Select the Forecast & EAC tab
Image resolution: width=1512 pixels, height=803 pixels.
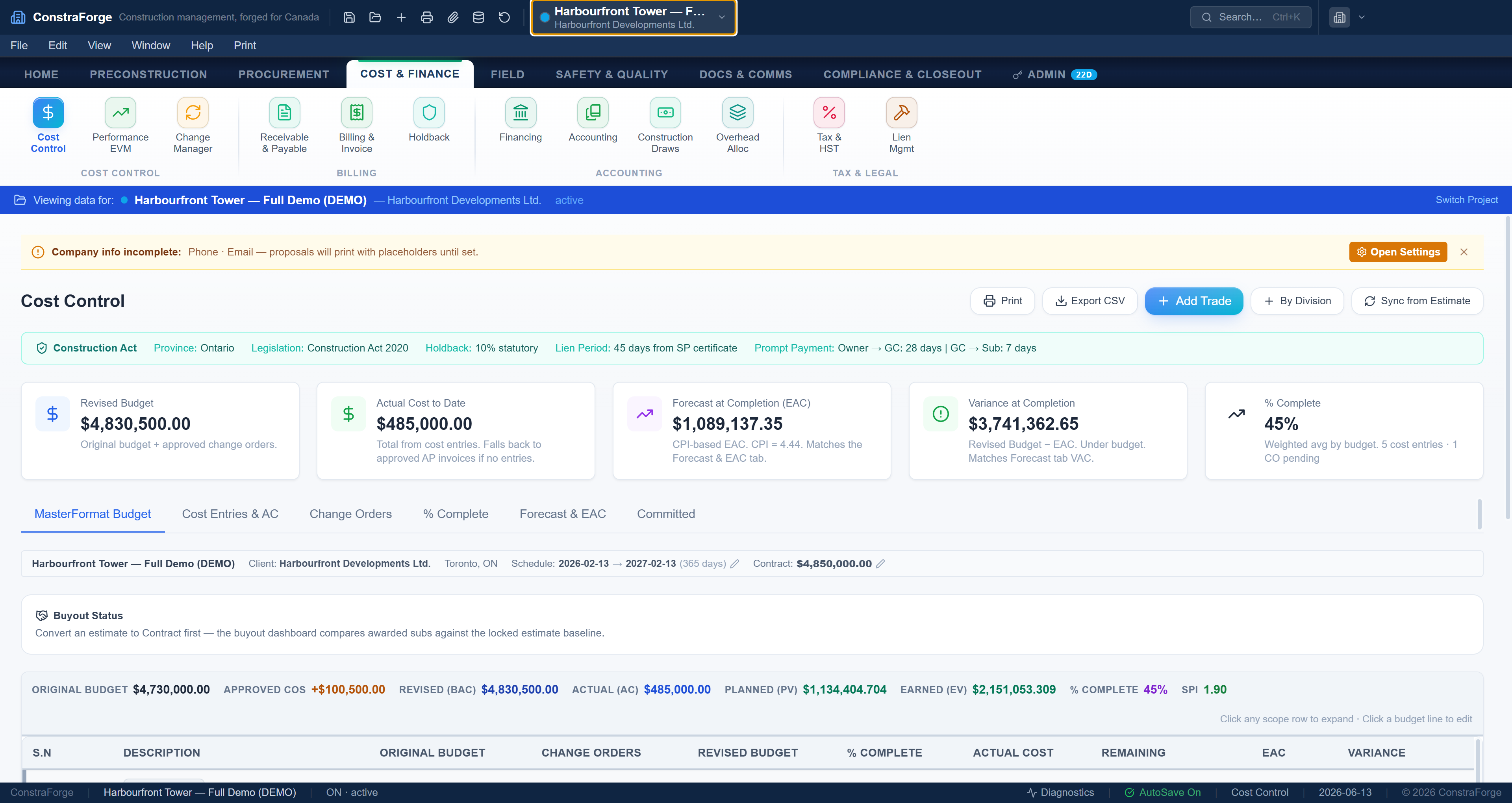[x=562, y=514]
